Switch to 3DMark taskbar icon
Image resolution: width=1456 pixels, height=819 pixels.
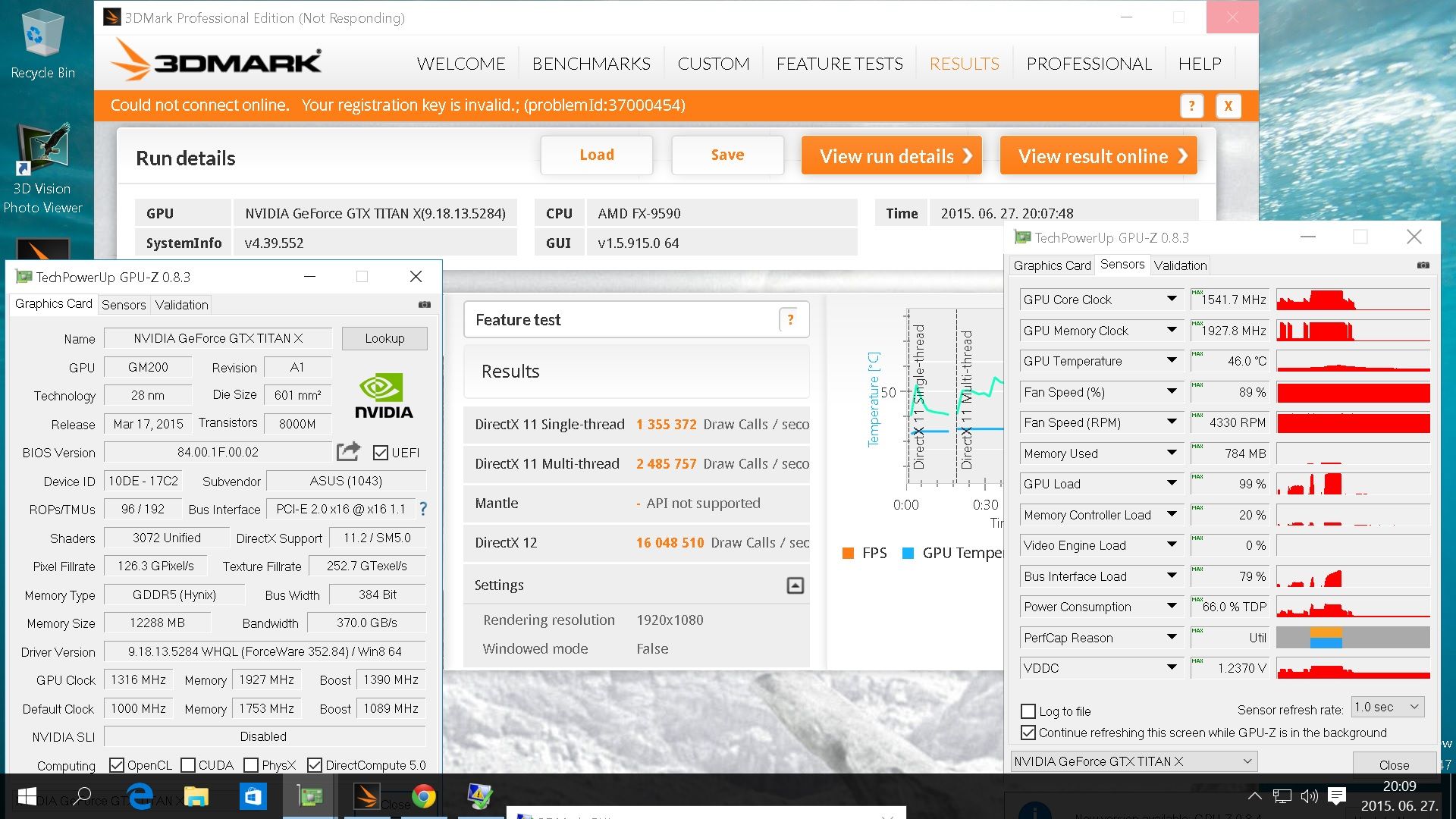(x=366, y=796)
